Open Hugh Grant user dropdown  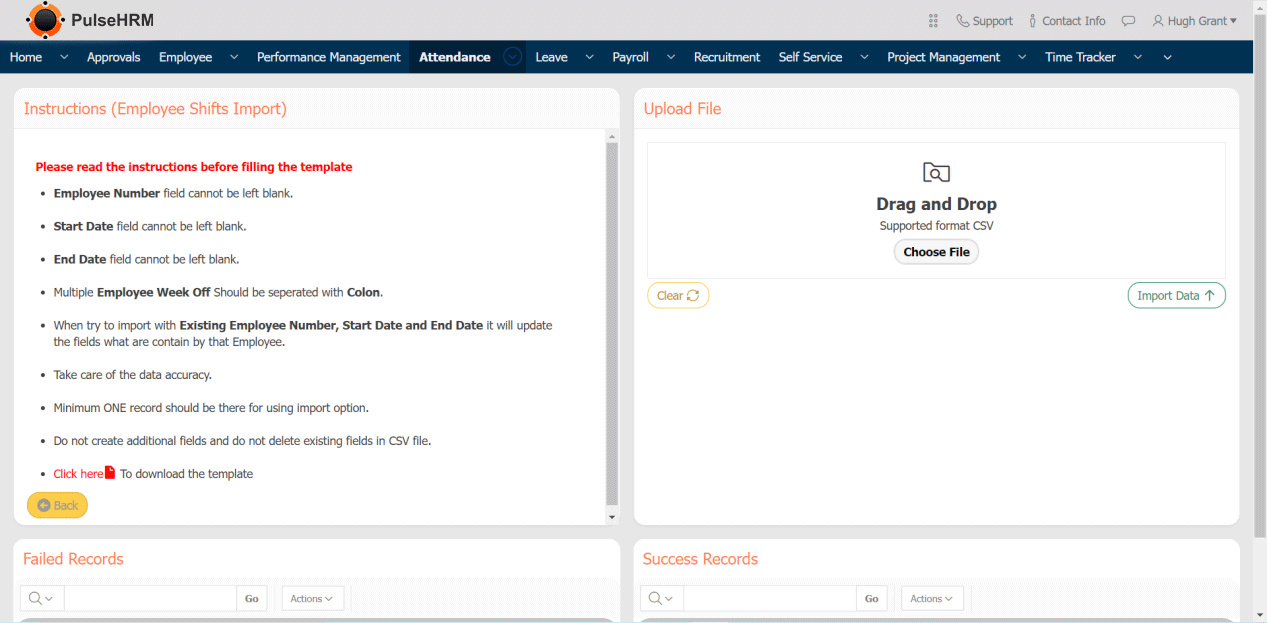1194,21
